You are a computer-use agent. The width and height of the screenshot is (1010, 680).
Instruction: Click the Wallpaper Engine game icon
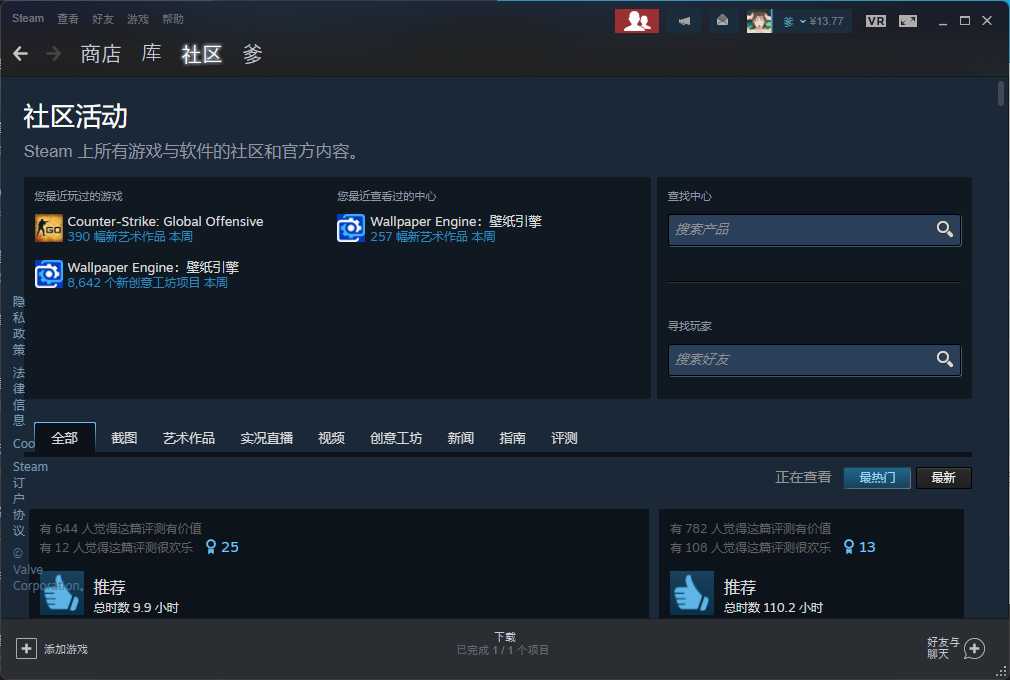pyautogui.click(x=49, y=274)
